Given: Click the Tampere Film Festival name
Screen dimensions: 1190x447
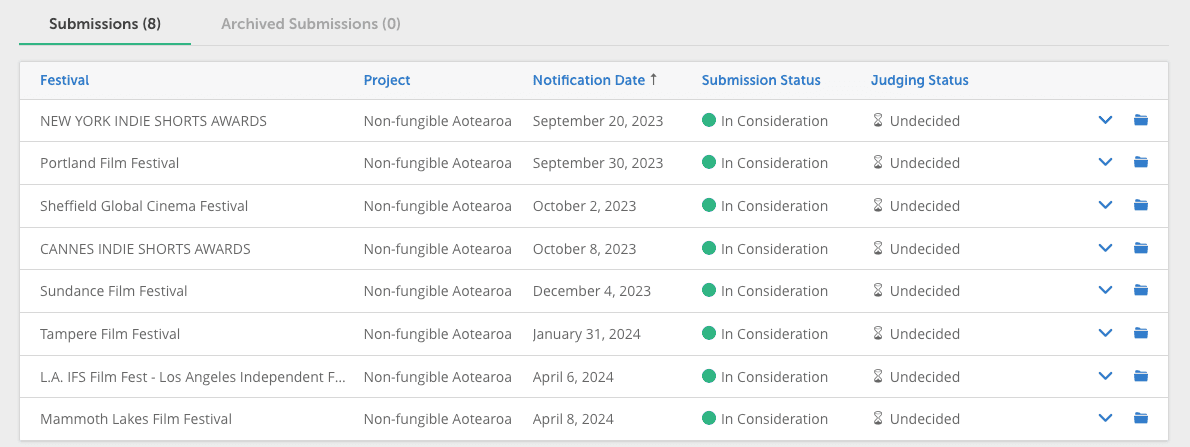Looking at the screenshot, I should (110, 334).
